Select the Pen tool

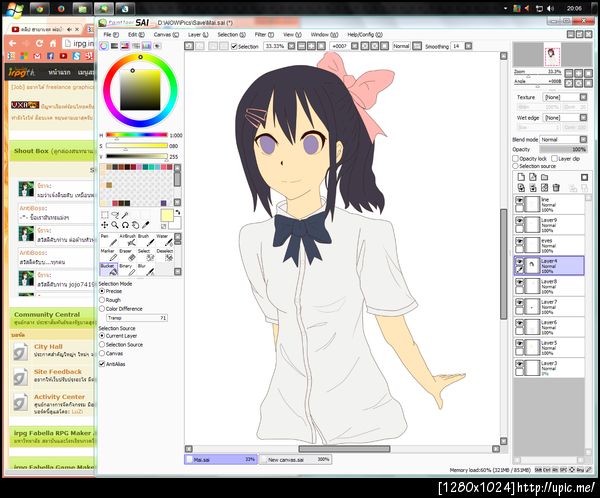click(x=109, y=240)
